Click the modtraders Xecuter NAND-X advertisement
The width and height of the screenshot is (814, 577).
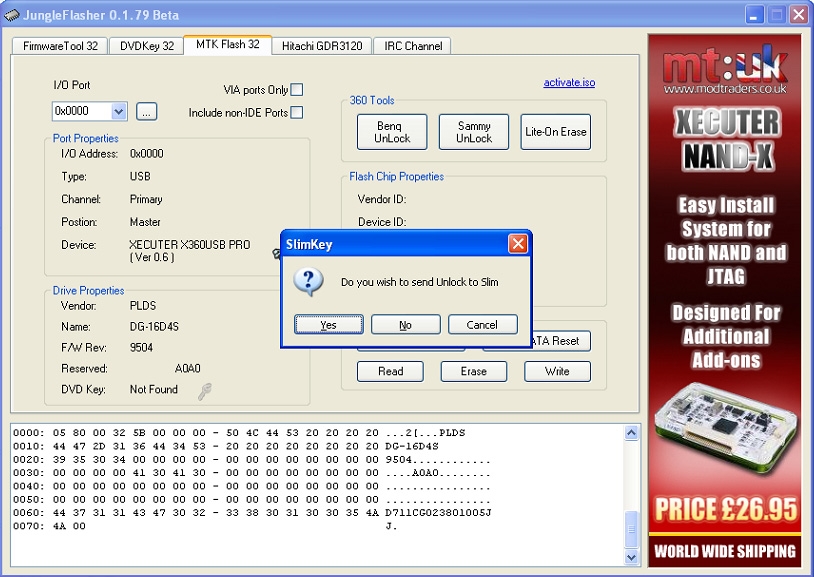click(725, 301)
